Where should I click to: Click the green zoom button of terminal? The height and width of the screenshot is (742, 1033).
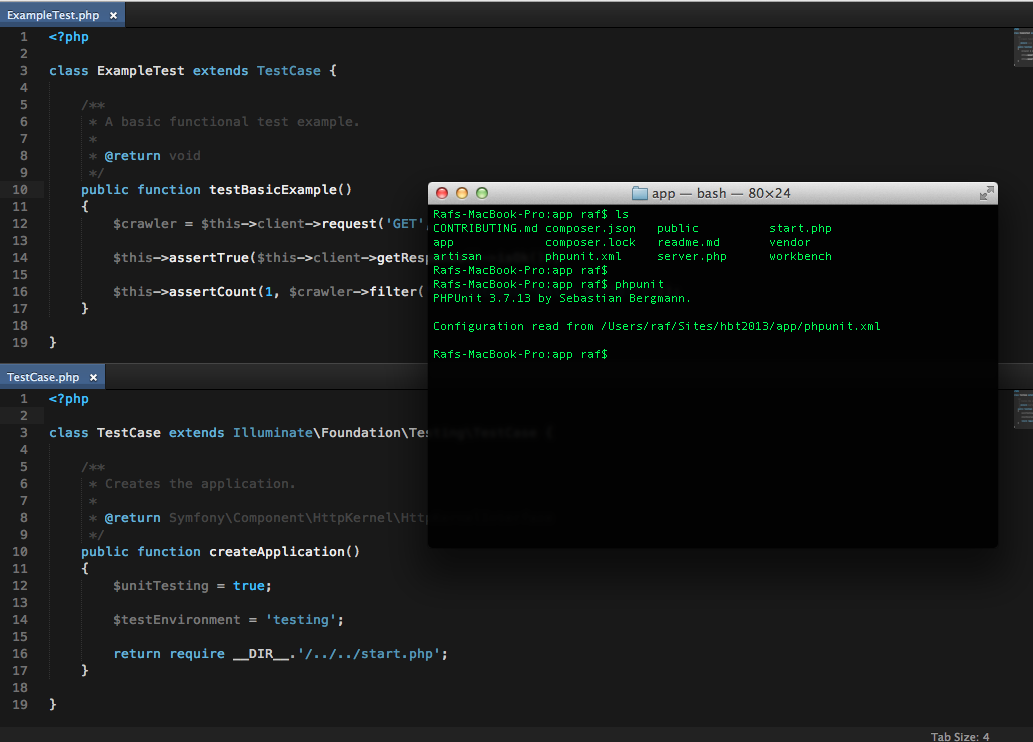[482, 193]
